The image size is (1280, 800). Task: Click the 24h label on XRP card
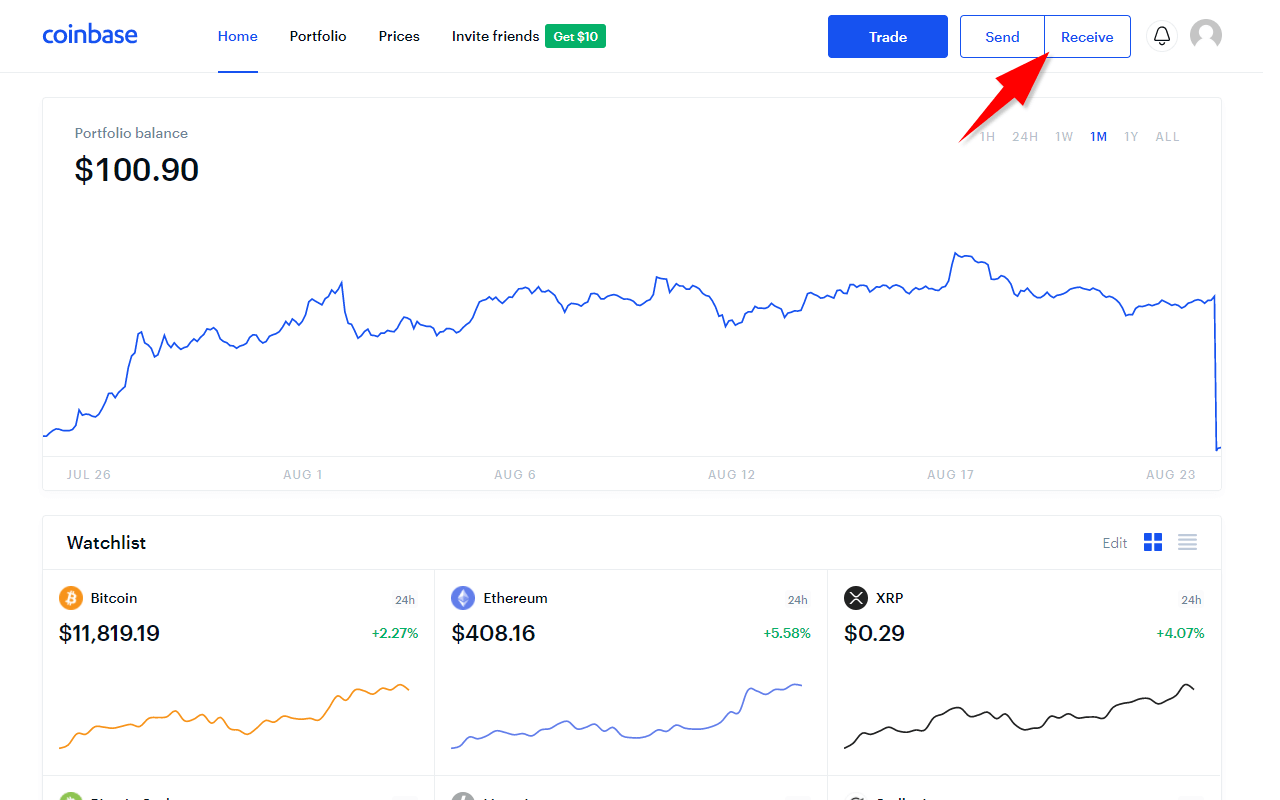[1191, 600]
